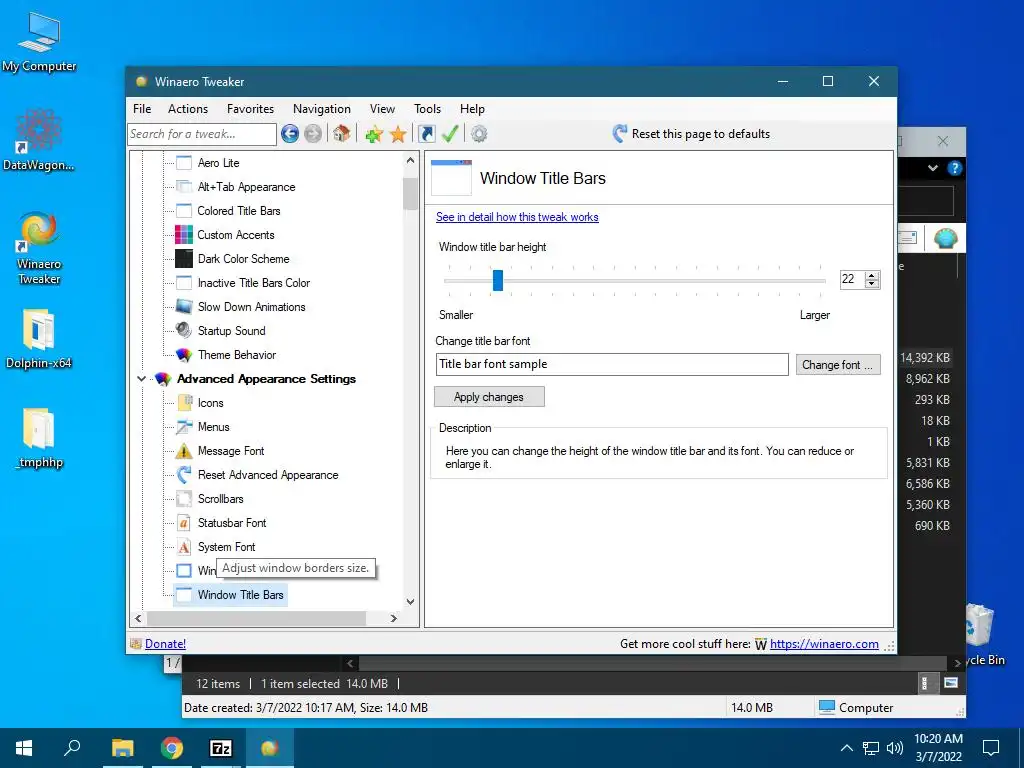Select Slow Down Animations tweak
The height and width of the screenshot is (768, 1024).
click(x=251, y=307)
